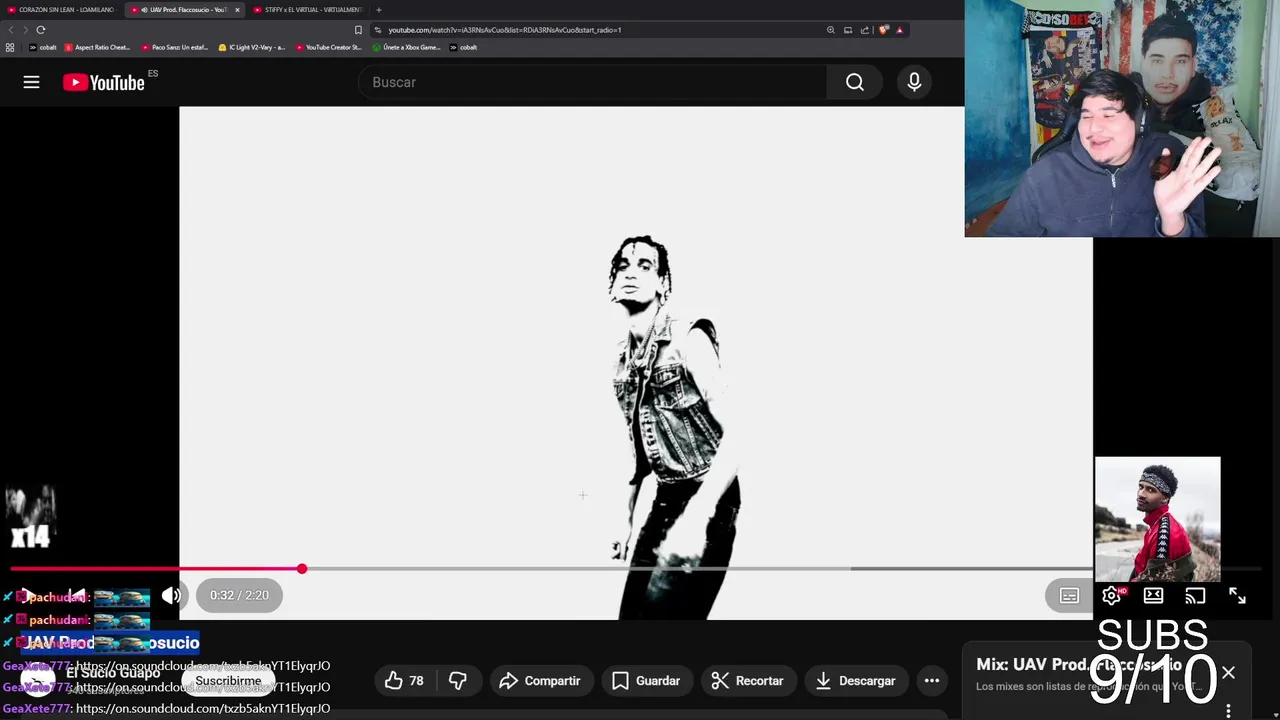Open the apps grid in bookmarks bar
This screenshot has width=1280, height=720.
(10, 47)
